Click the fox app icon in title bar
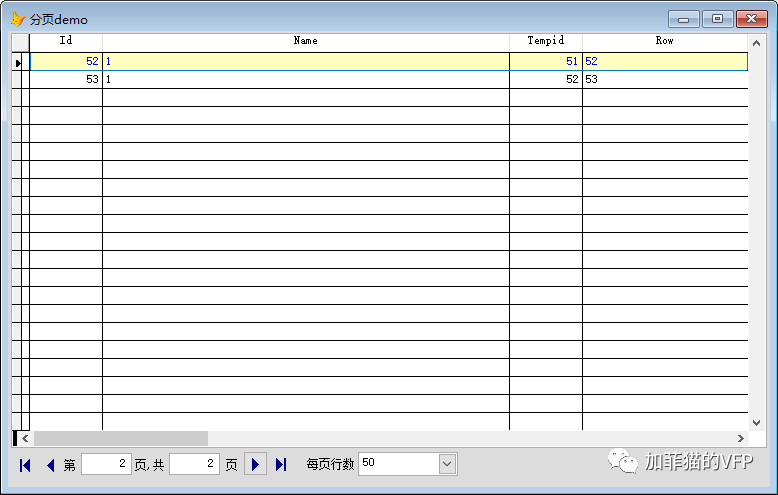This screenshot has height=495, width=778. pos(18,19)
